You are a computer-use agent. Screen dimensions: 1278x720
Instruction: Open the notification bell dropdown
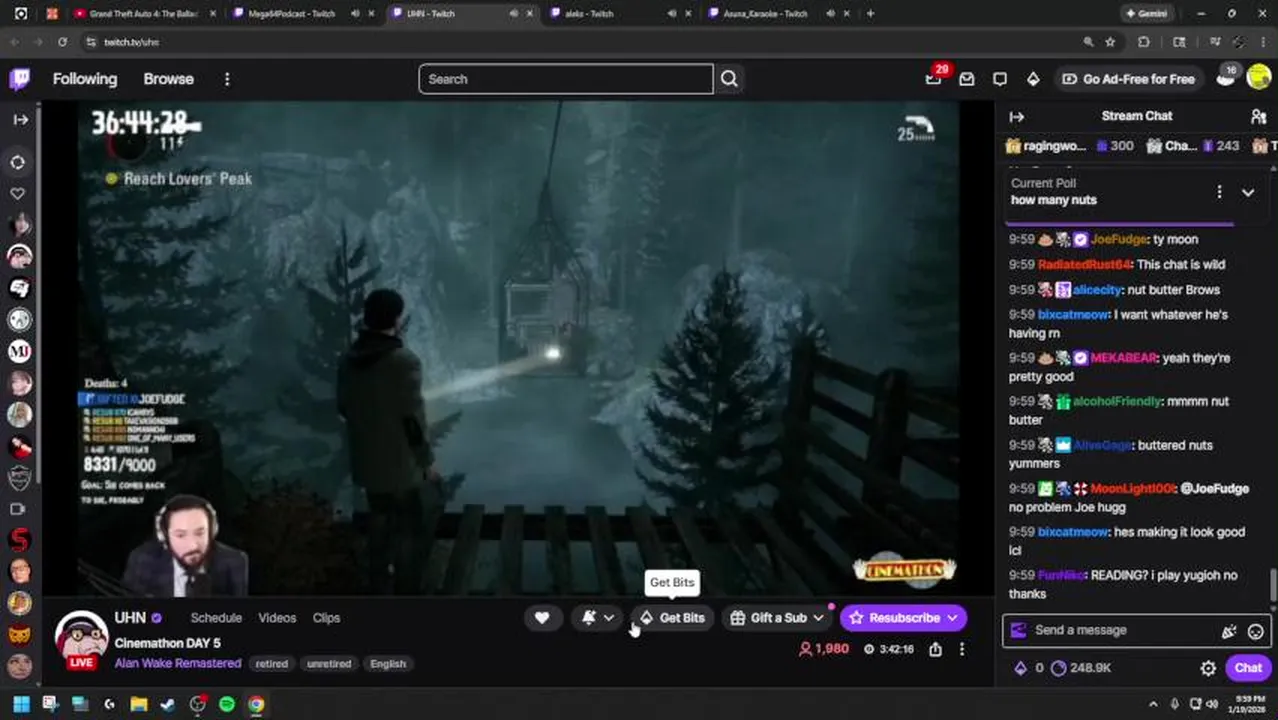[x=598, y=618]
